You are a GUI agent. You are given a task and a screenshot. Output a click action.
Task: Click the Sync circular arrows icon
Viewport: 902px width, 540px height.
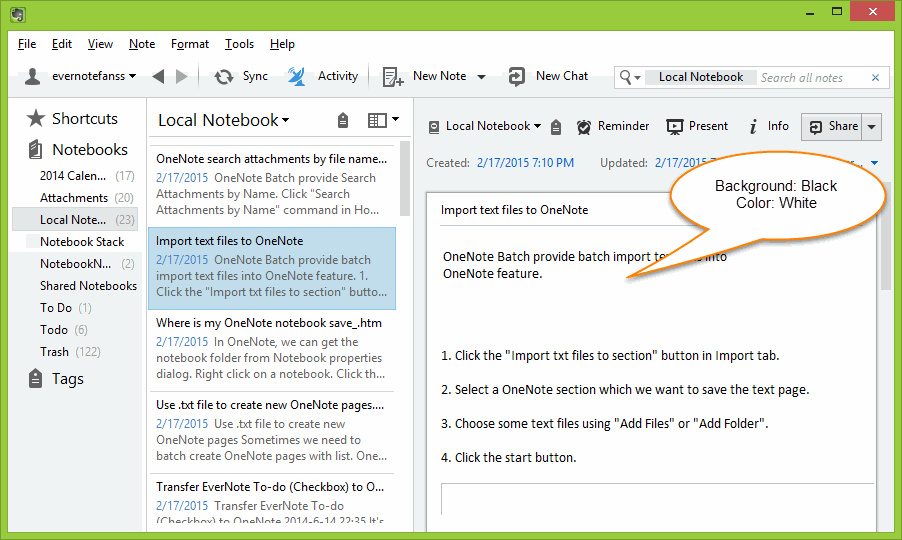(224, 76)
